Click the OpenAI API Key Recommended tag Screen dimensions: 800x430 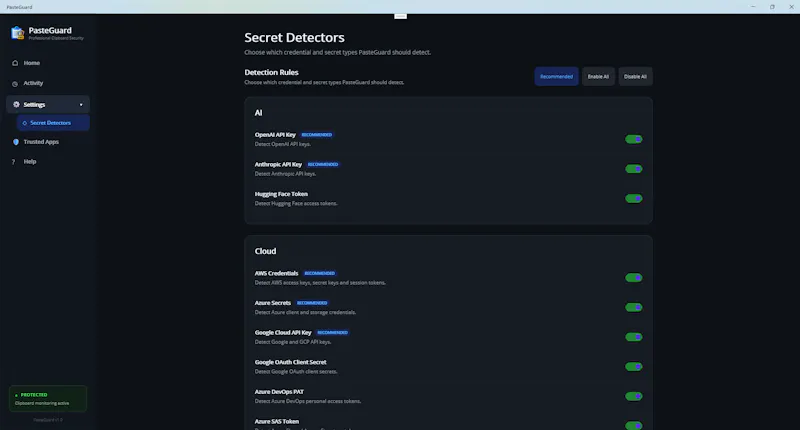point(317,135)
